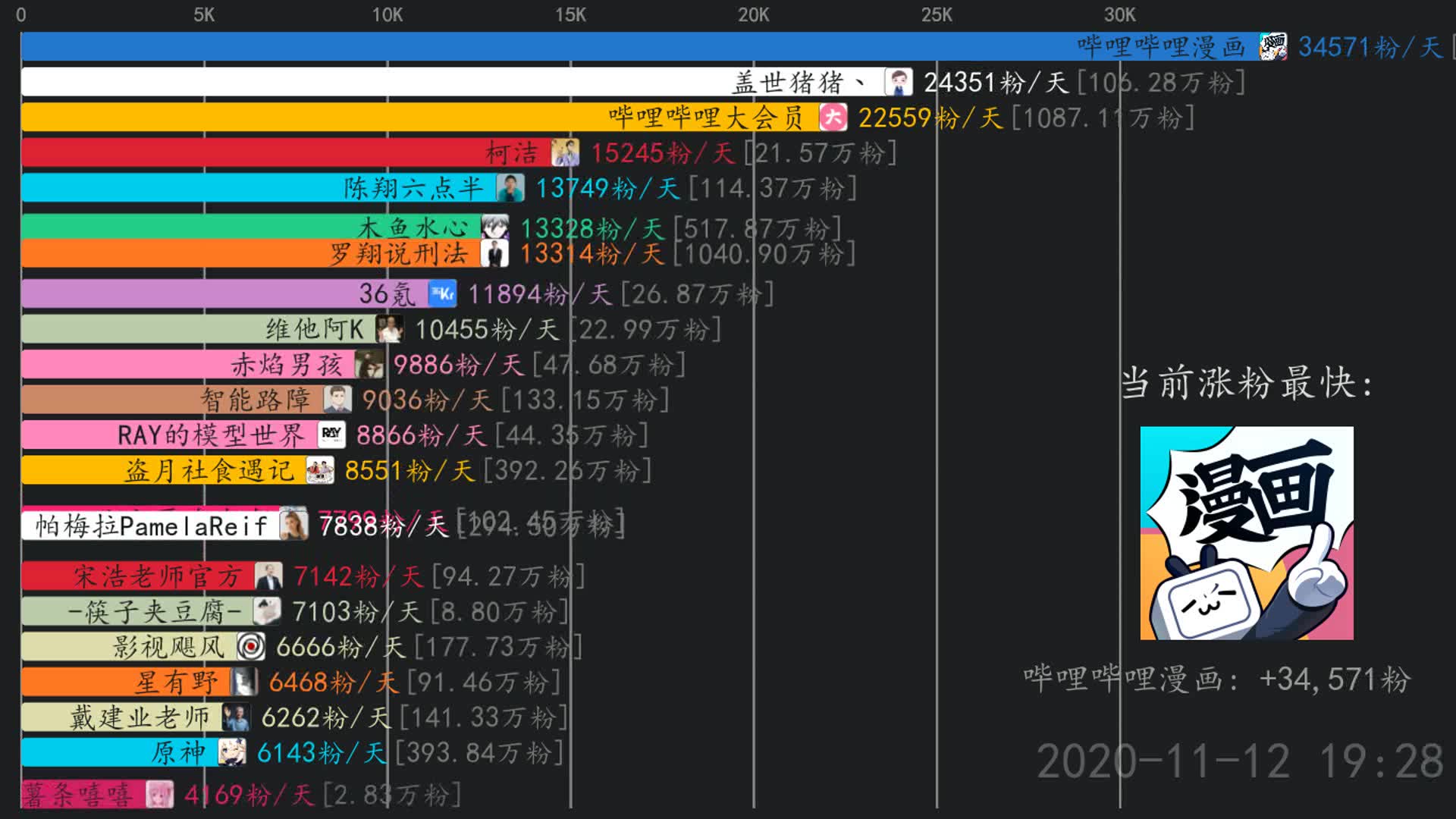
Task: Click the 宋浩老师官方 avatar icon
Action: click(x=268, y=576)
